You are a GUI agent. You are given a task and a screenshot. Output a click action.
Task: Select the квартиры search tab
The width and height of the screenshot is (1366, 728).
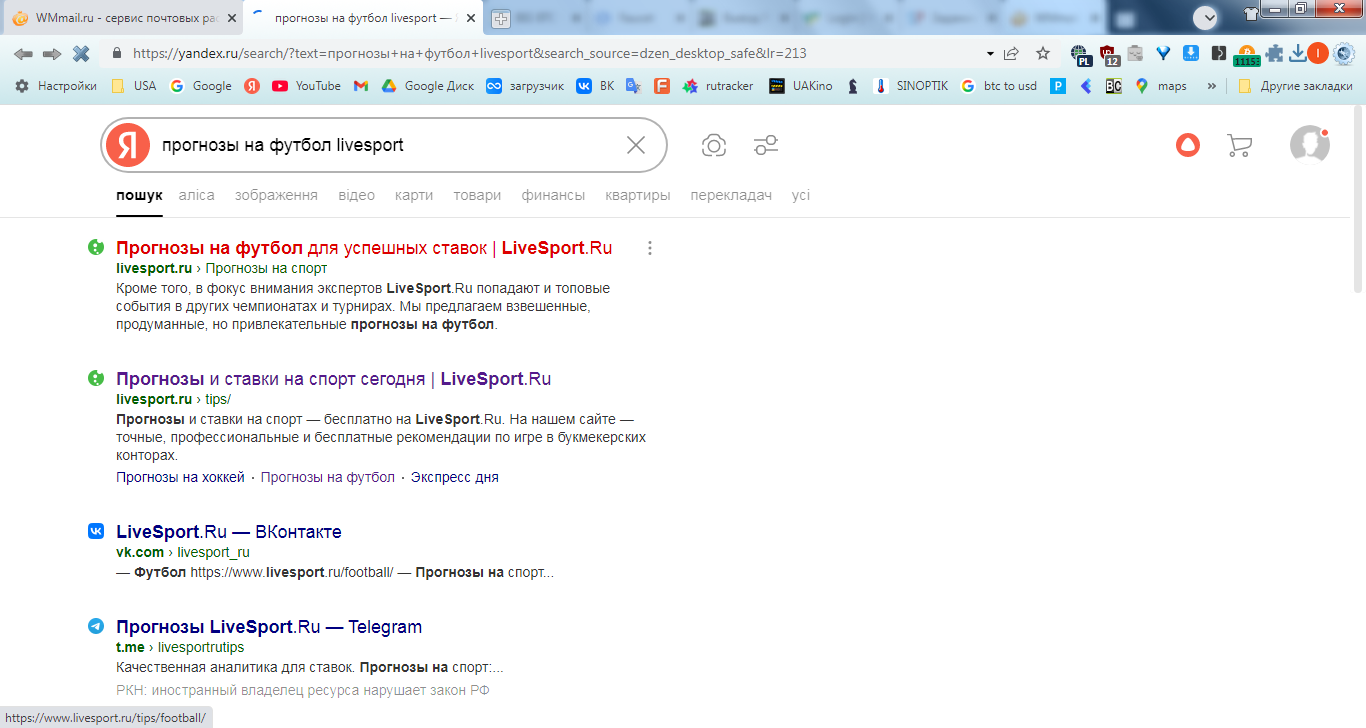pyautogui.click(x=638, y=195)
